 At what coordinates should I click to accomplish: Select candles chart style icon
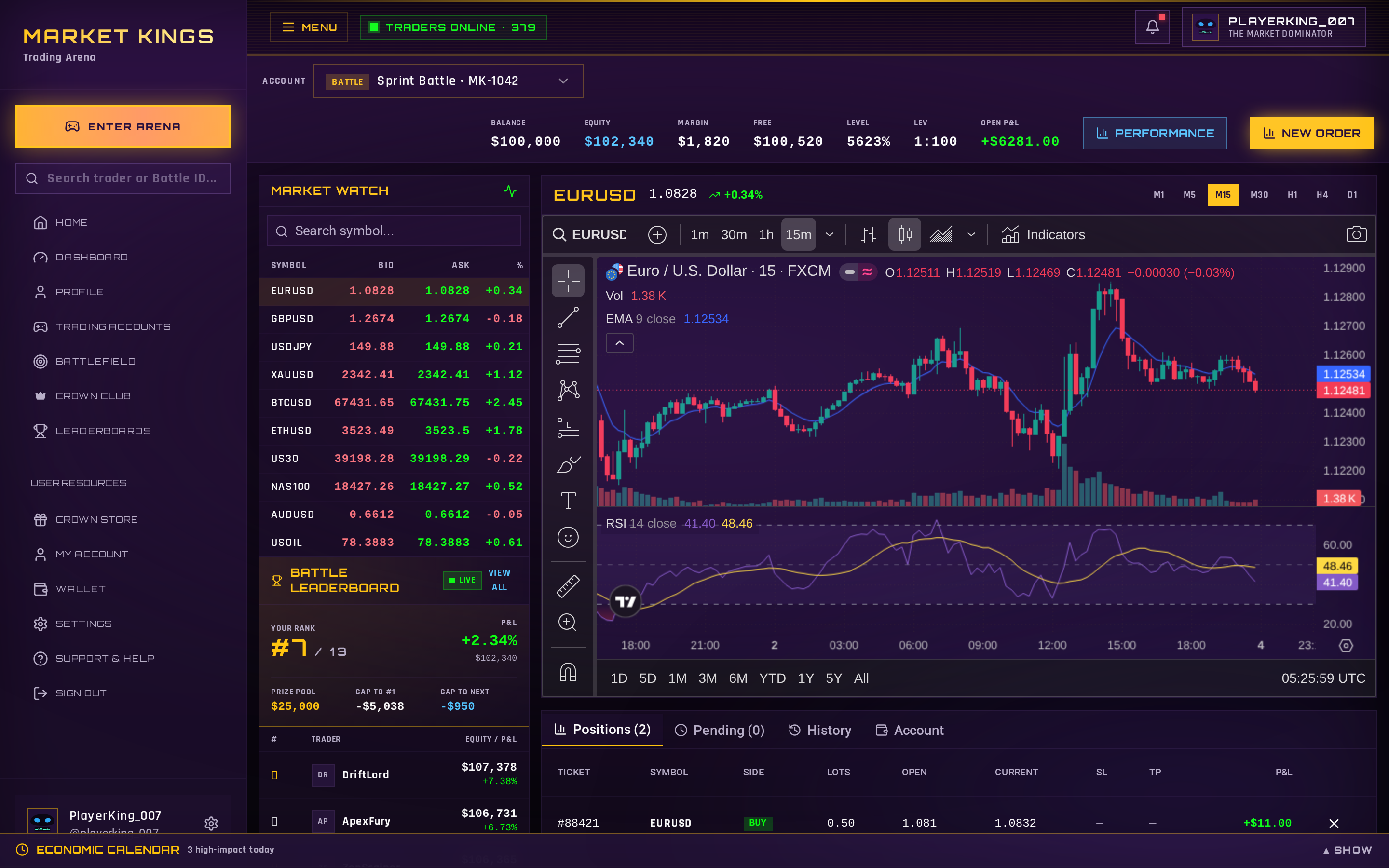click(x=905, y=234)
